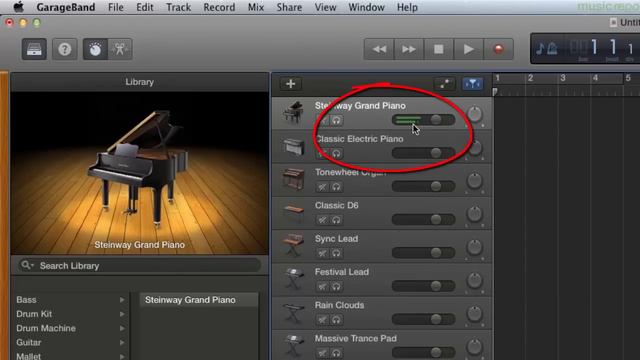The width and height of the screenshot is (640, 360).
Task: Click the Sync Lead pan knob
Action: click(x=474, y=247)
